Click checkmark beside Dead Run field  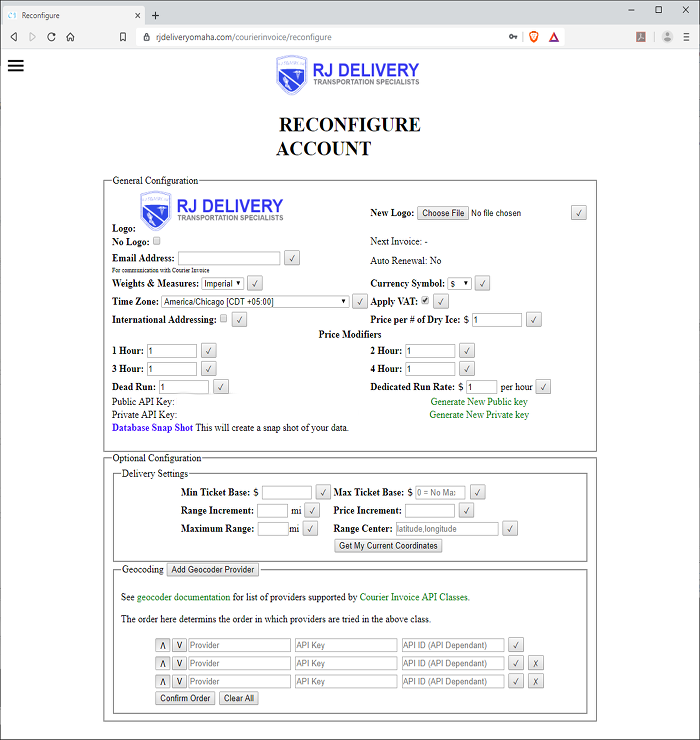[221, 387]
